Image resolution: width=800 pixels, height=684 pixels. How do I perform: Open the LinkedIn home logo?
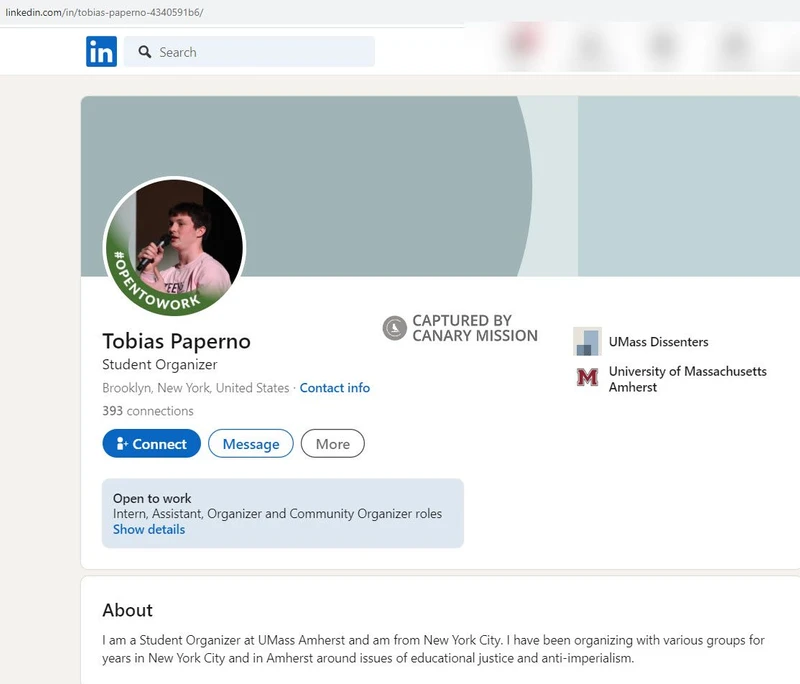pos(101,52)
